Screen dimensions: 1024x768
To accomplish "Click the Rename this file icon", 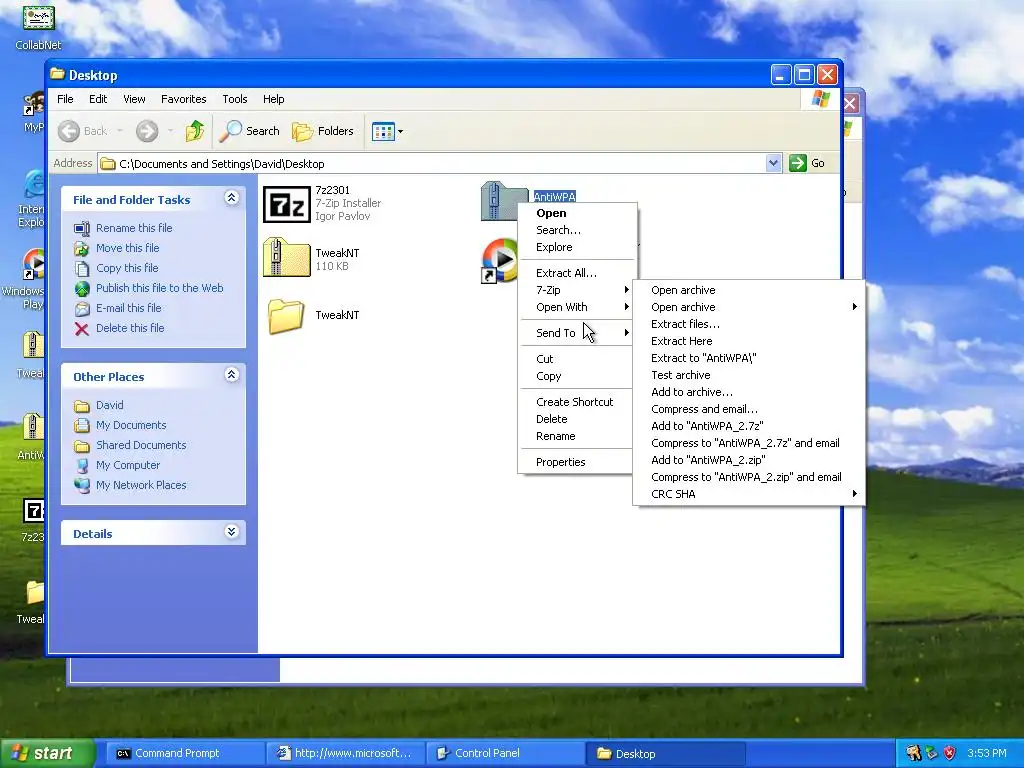I will 82,229.
